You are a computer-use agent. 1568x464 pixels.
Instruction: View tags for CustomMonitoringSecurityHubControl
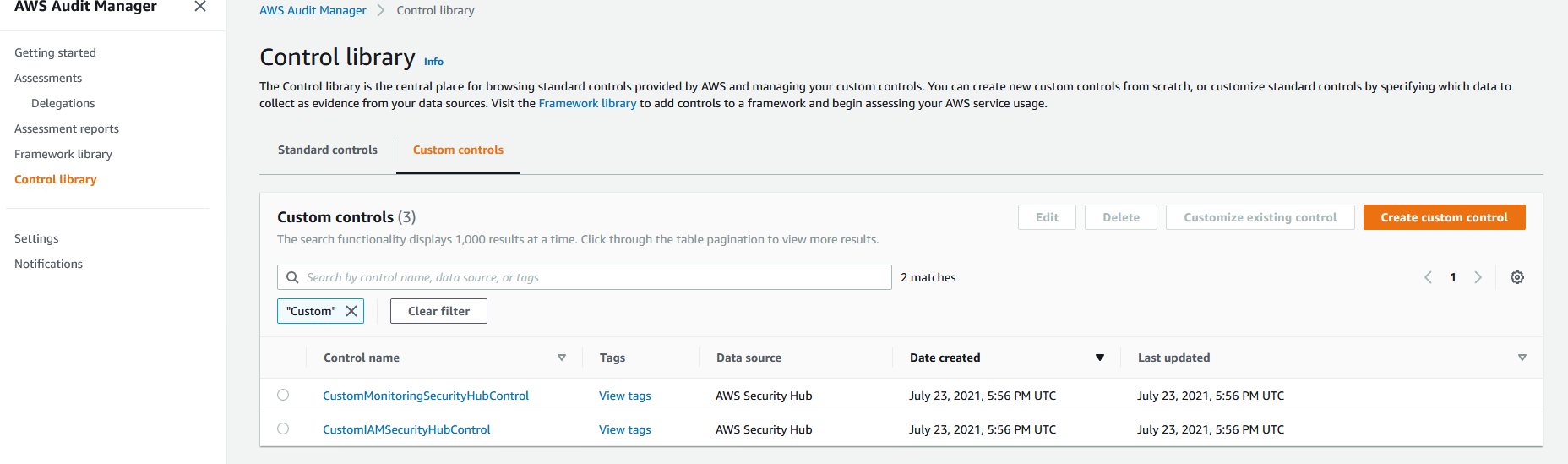pos(625,396)
